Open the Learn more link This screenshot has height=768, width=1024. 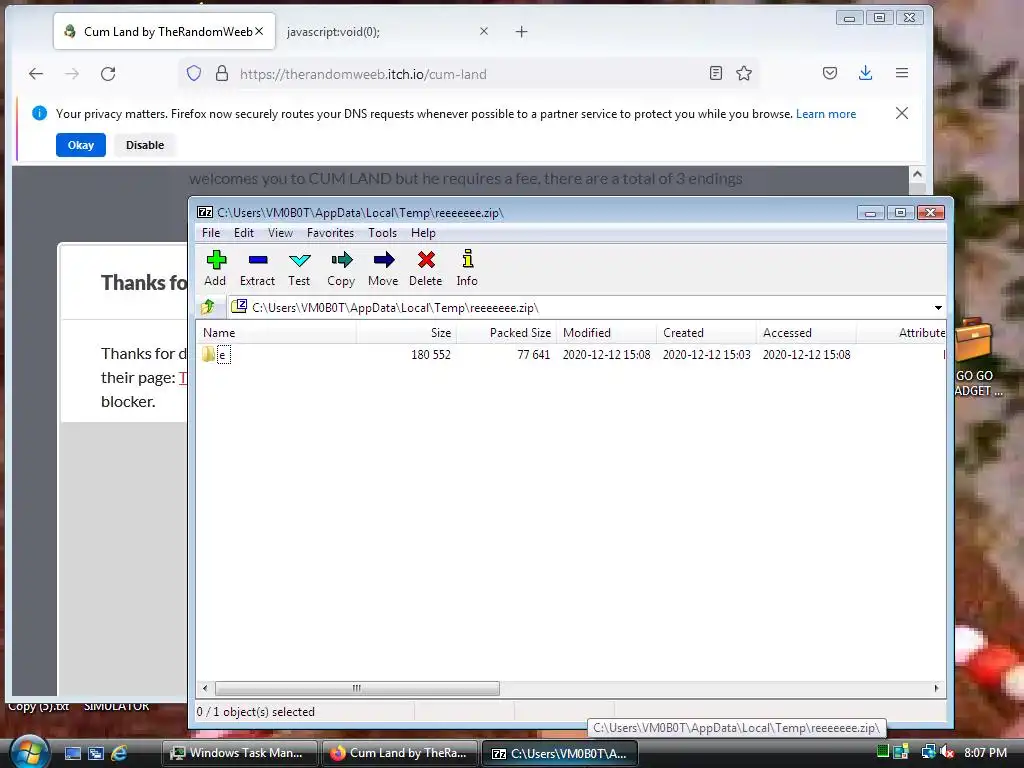825,114
